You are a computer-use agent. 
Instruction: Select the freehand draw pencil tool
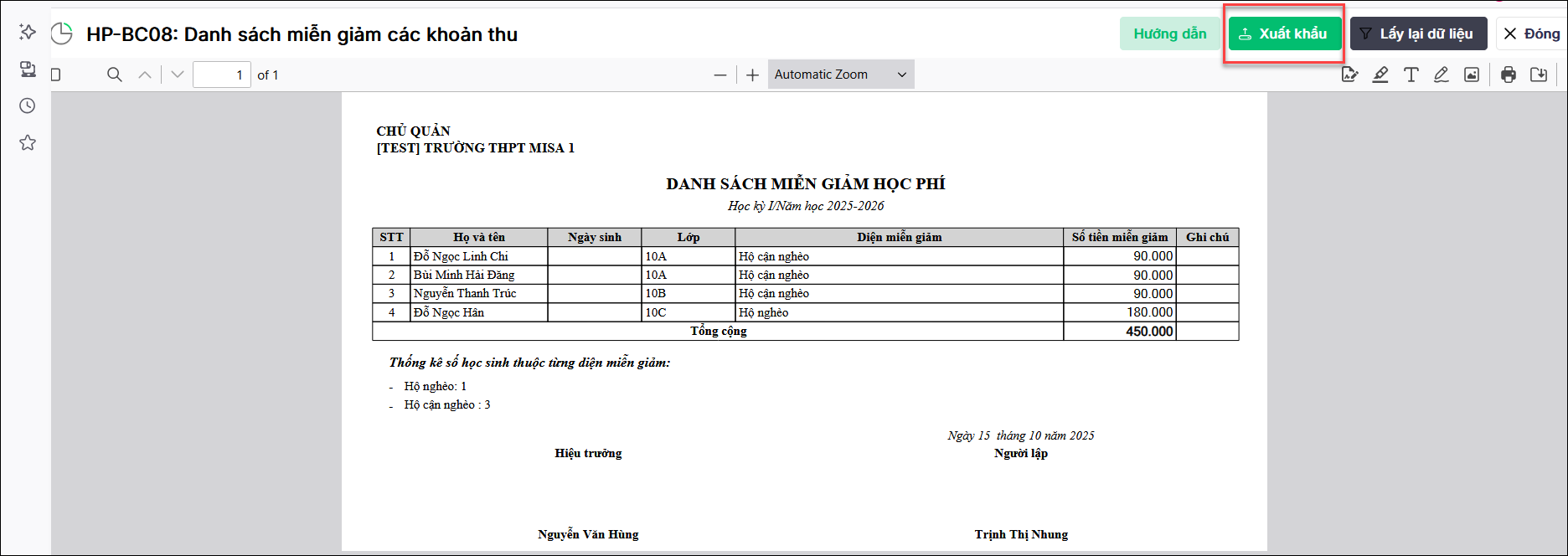click(x=1441, y=75)
